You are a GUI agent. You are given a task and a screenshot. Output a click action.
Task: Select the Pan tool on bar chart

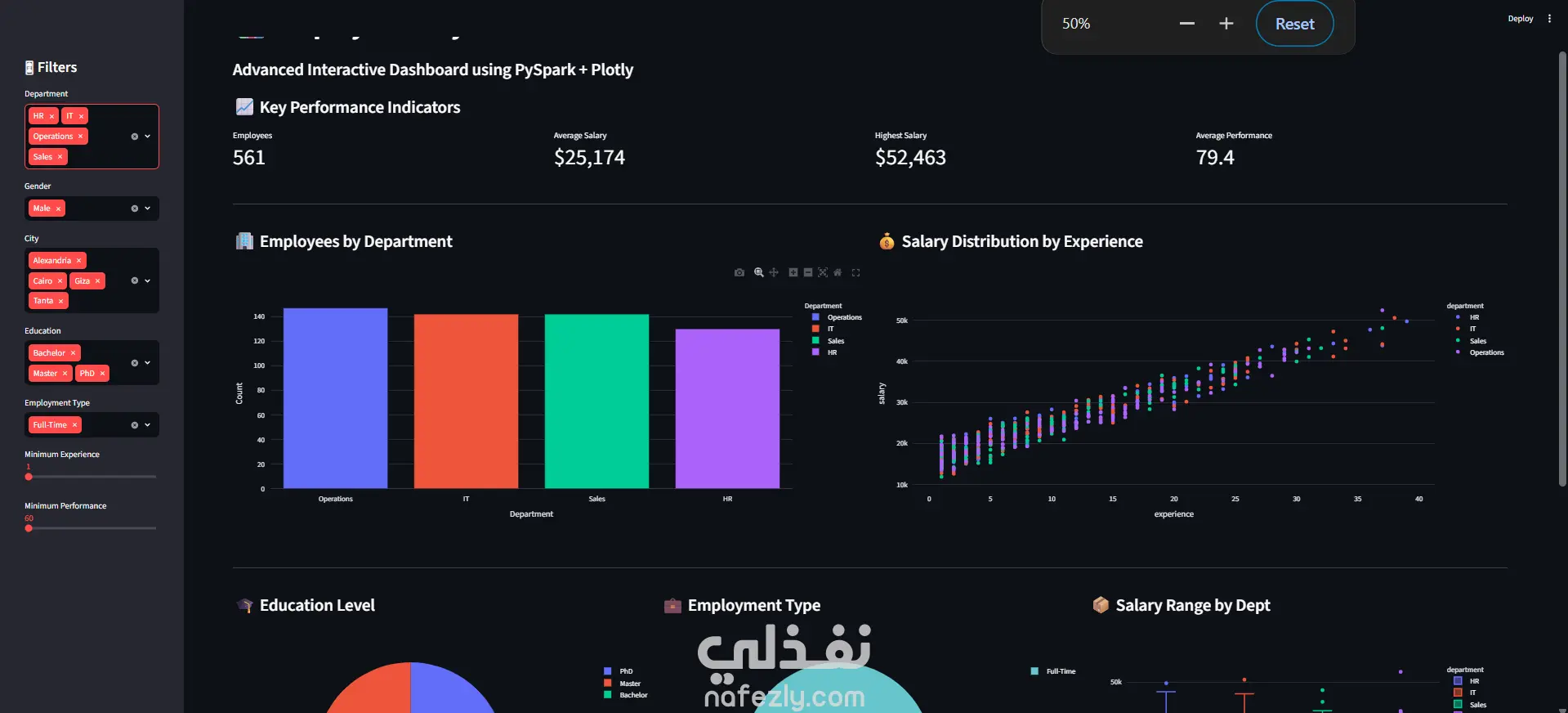pos(774,272)
